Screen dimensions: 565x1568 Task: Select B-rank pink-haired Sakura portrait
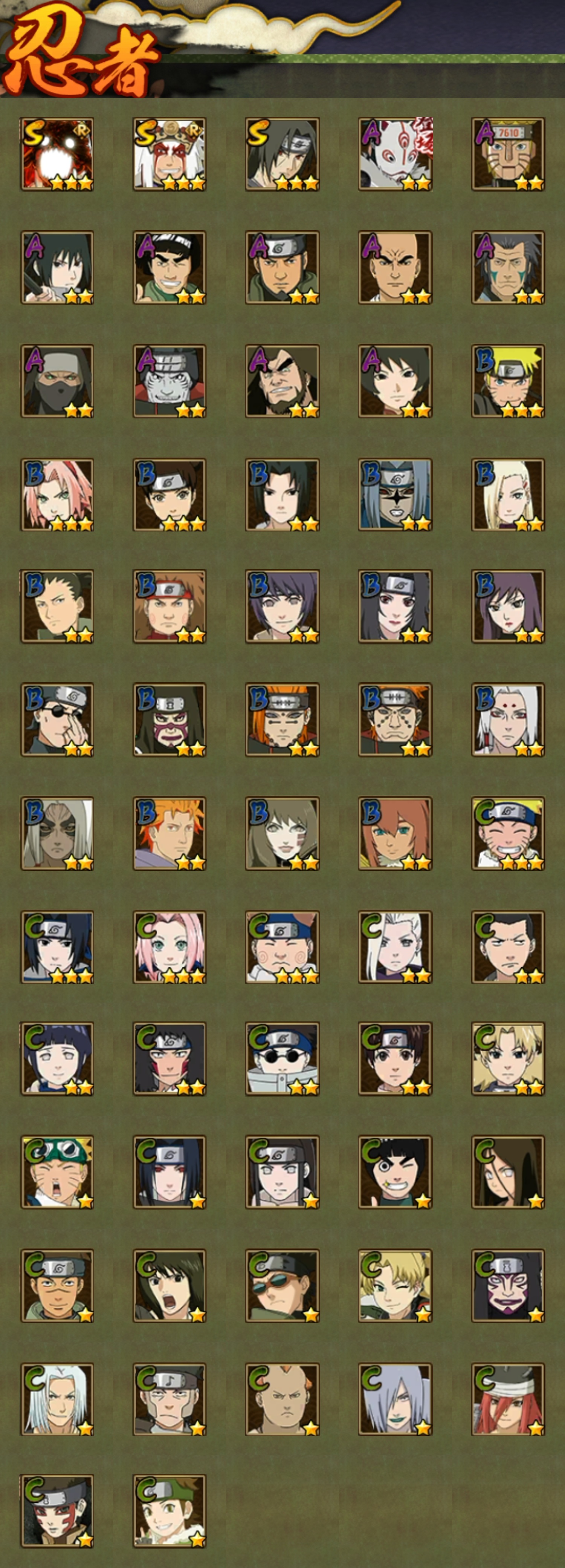coord(57,495)
